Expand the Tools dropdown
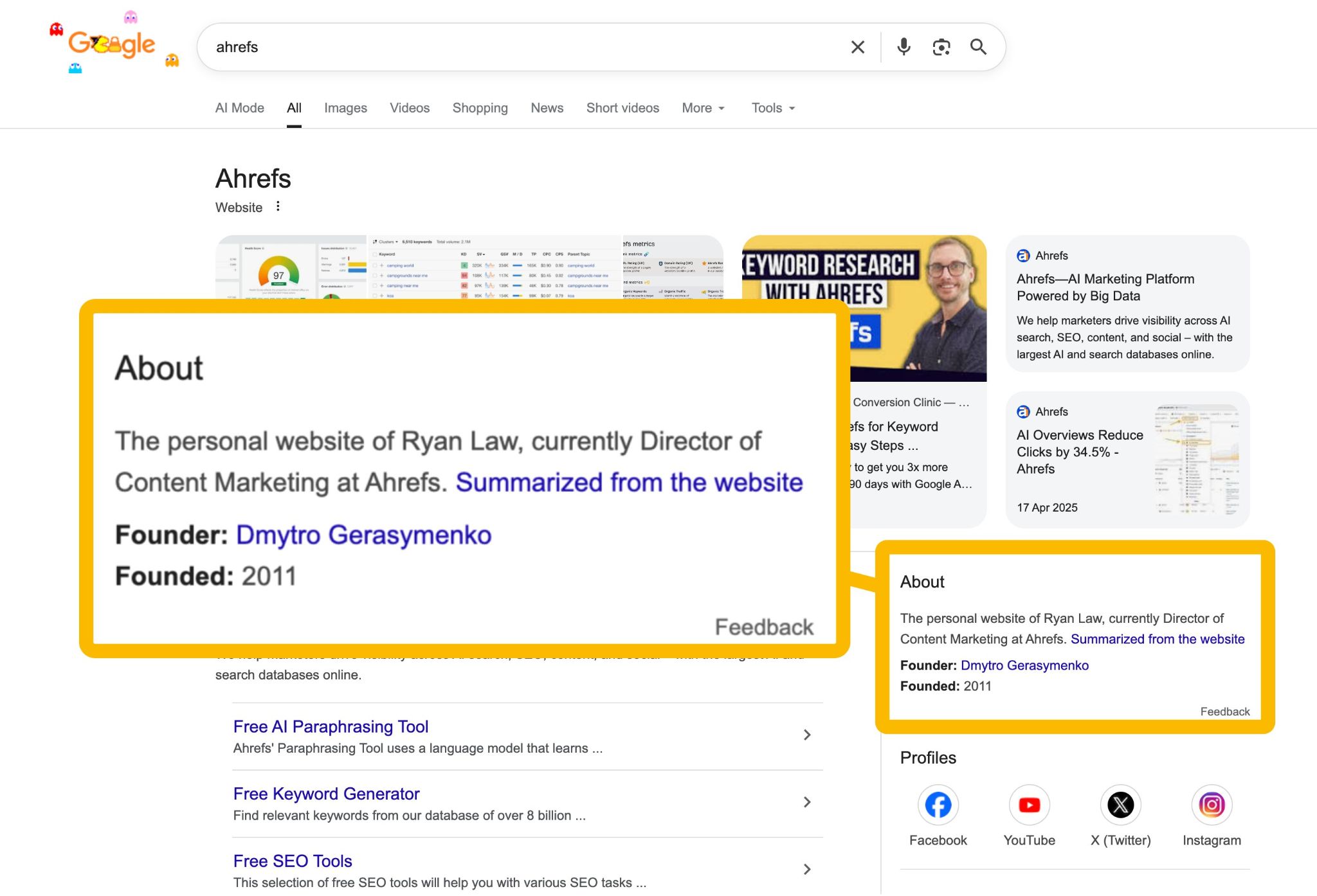 click(x=773, y=108)
